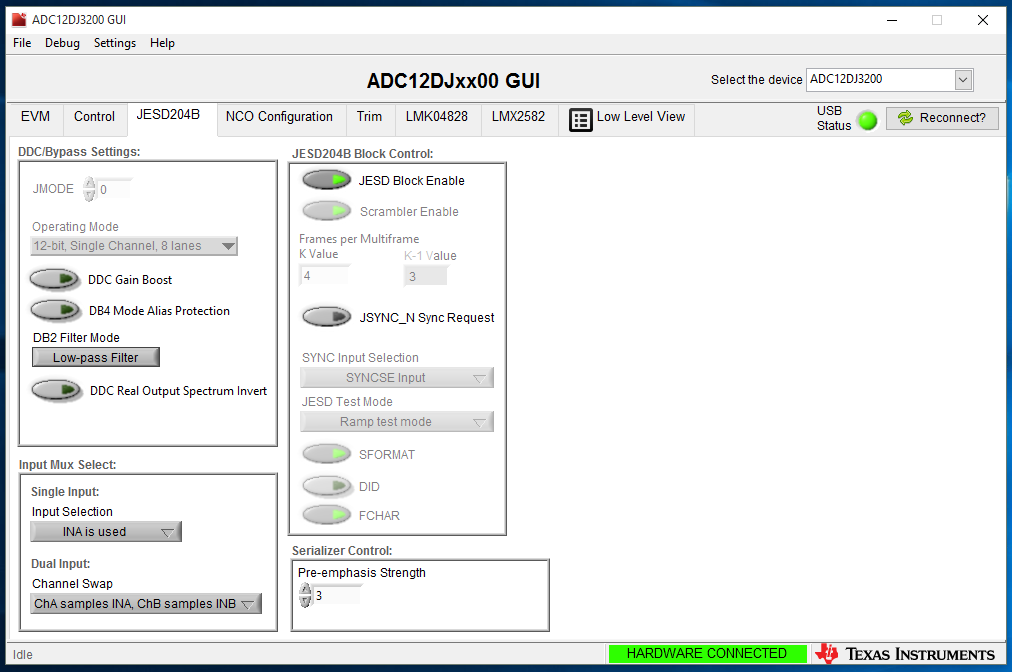Close the ADC12DJ3200 GUI window

(982, 20)
